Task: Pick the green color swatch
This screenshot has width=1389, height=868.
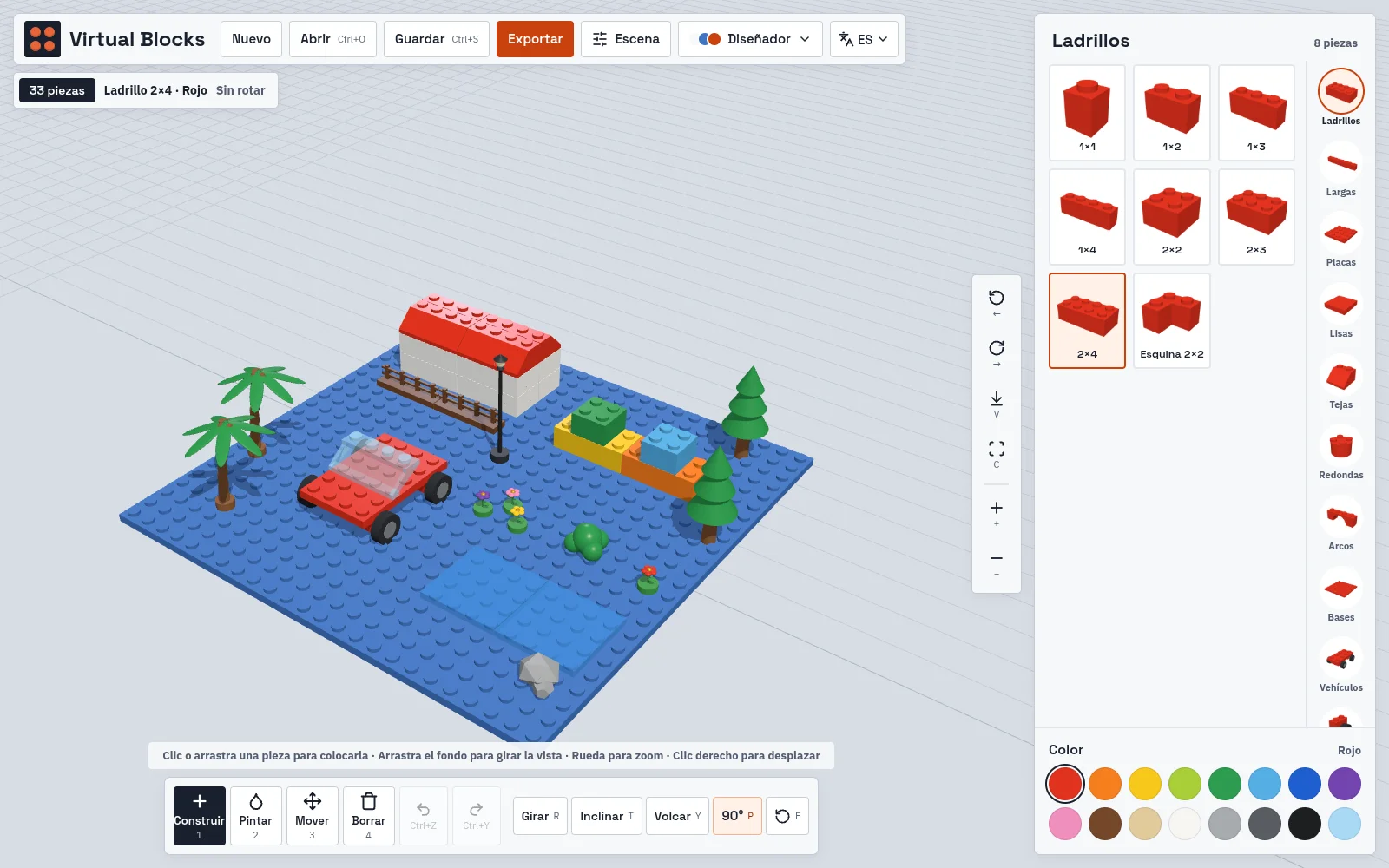Action: [x=1225, y=784]
